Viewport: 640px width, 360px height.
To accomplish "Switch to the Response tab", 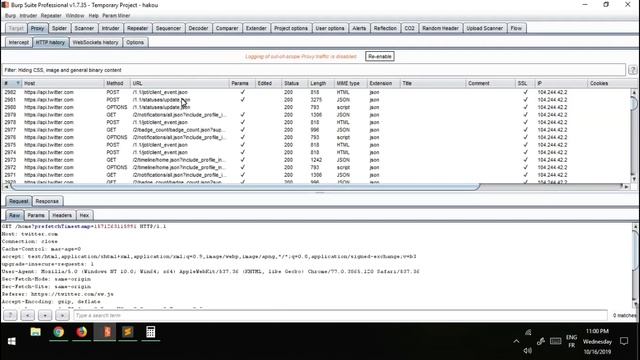I will click(x=47, y=201).
